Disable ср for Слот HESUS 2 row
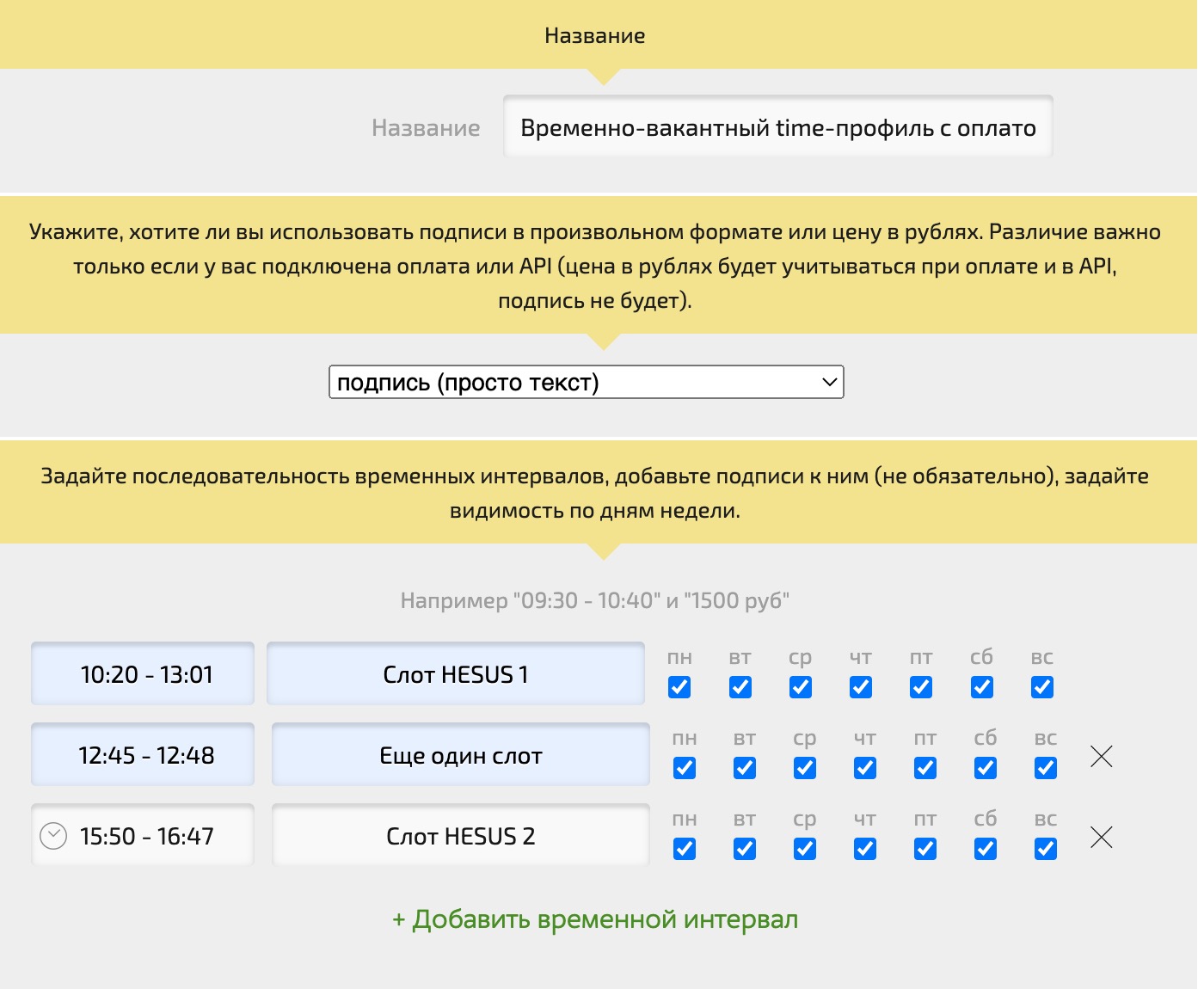1204x989 pixels. click(805, 849)
